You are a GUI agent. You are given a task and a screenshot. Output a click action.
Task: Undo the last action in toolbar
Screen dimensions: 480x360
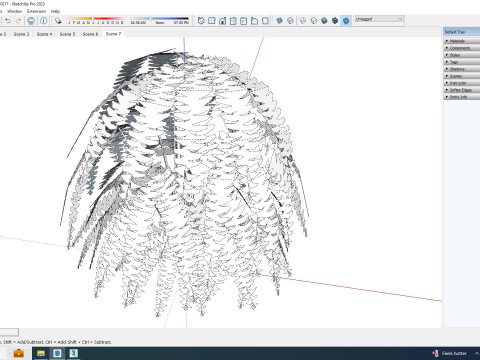(x=8, y=21)
